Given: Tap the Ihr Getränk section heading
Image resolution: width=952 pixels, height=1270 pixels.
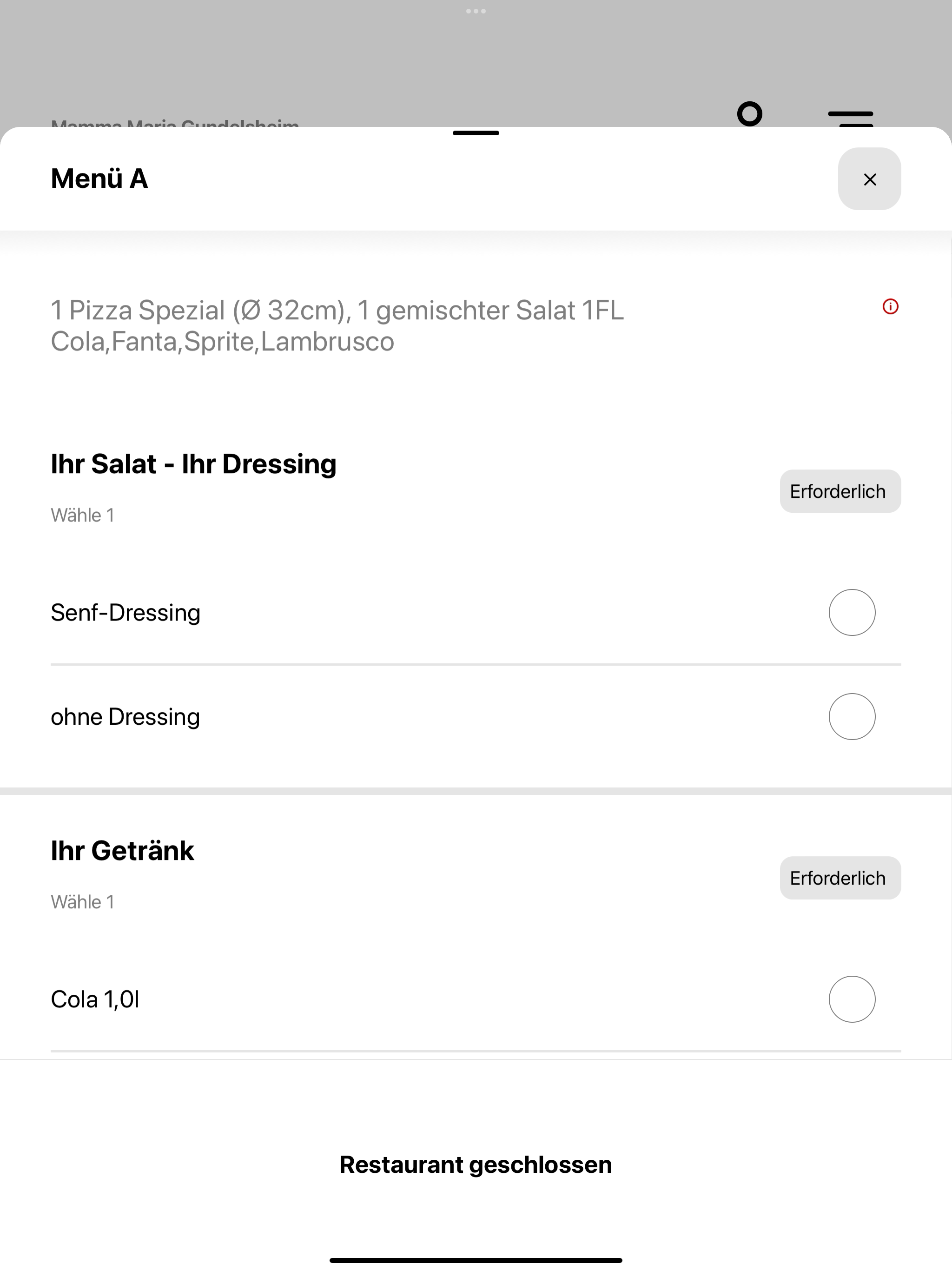Looking at the screenshot, I should pyautogui.click(x=122, y=851).
